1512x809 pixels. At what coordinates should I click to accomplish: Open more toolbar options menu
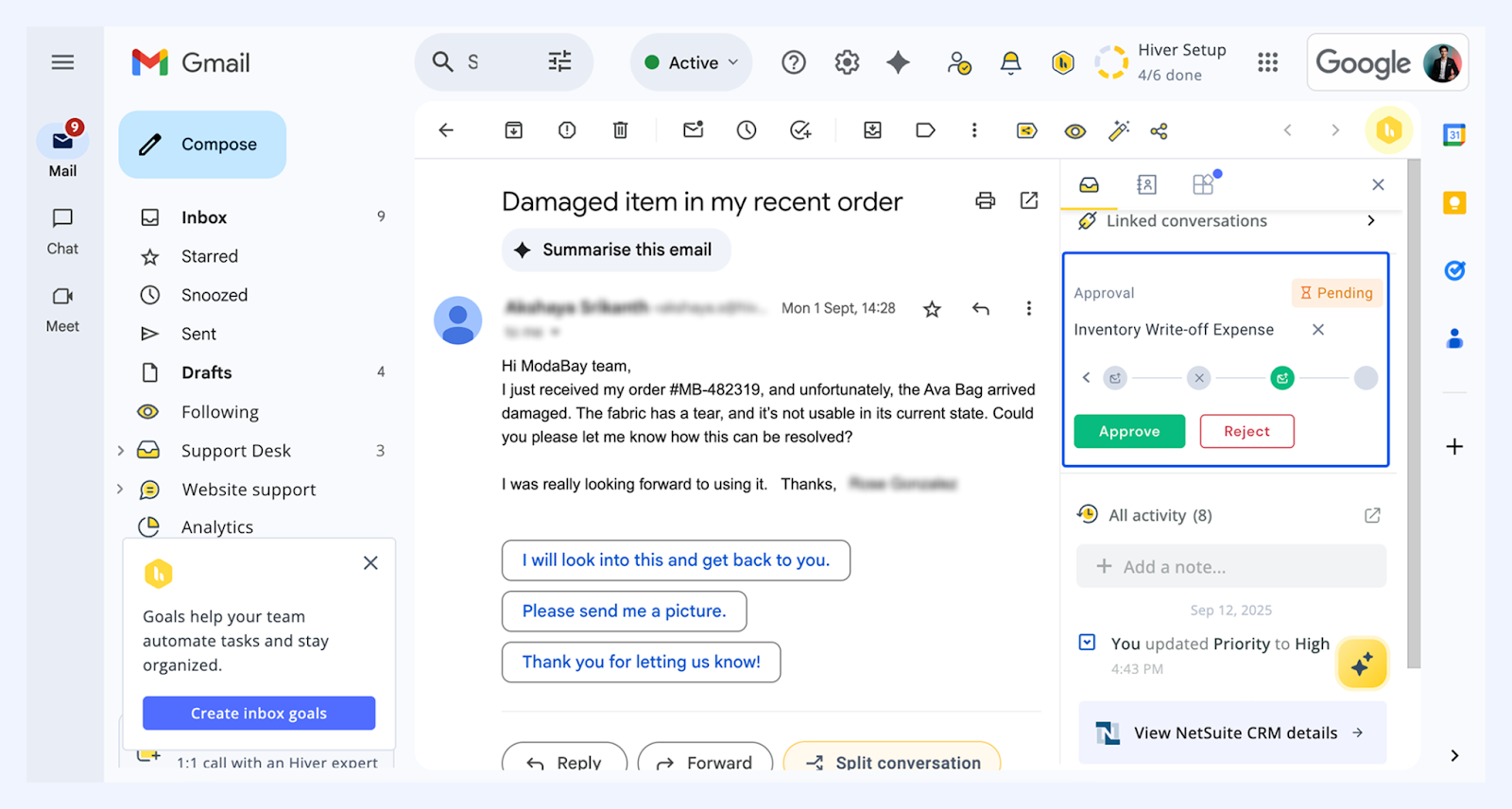click(x=974, y=130)
